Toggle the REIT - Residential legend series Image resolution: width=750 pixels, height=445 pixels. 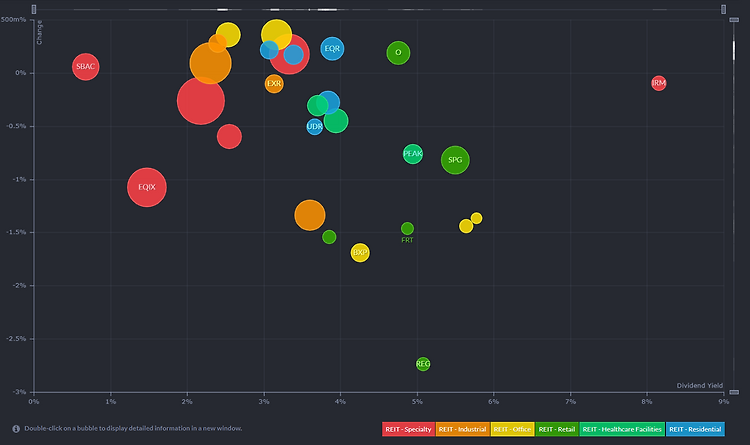[695, 429]
